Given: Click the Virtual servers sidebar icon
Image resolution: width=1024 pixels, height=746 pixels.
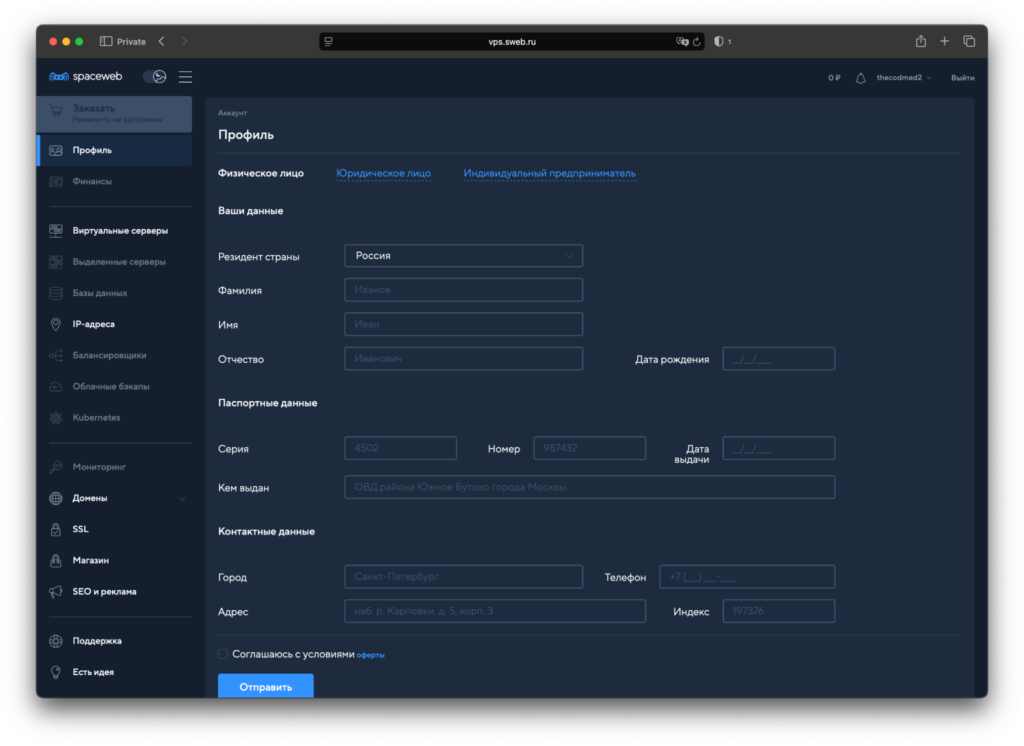Looking at the screenshot, I should pyautogui.click(x=56, y=231).
